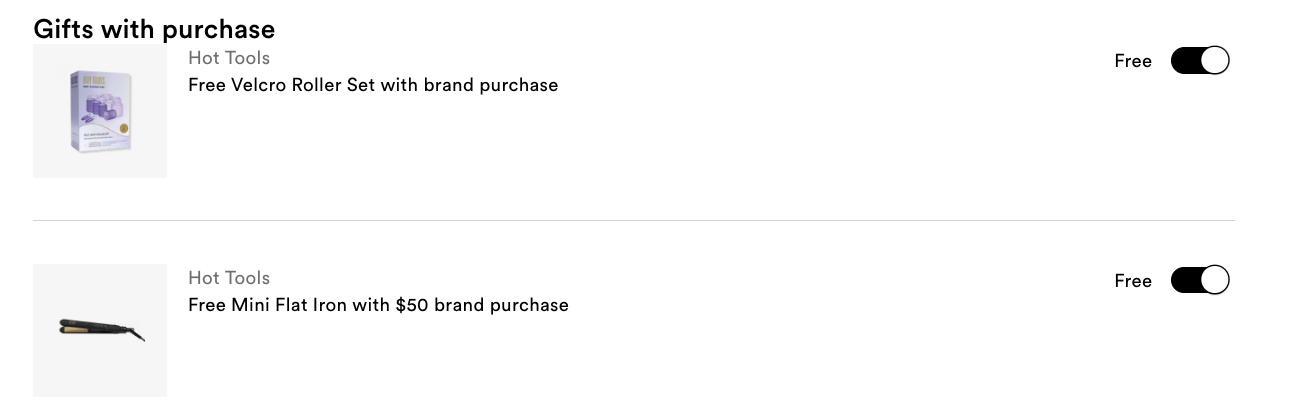
Task: Click Hot Tools brand above Mini Flat Iron
Action: click(229, 278)
